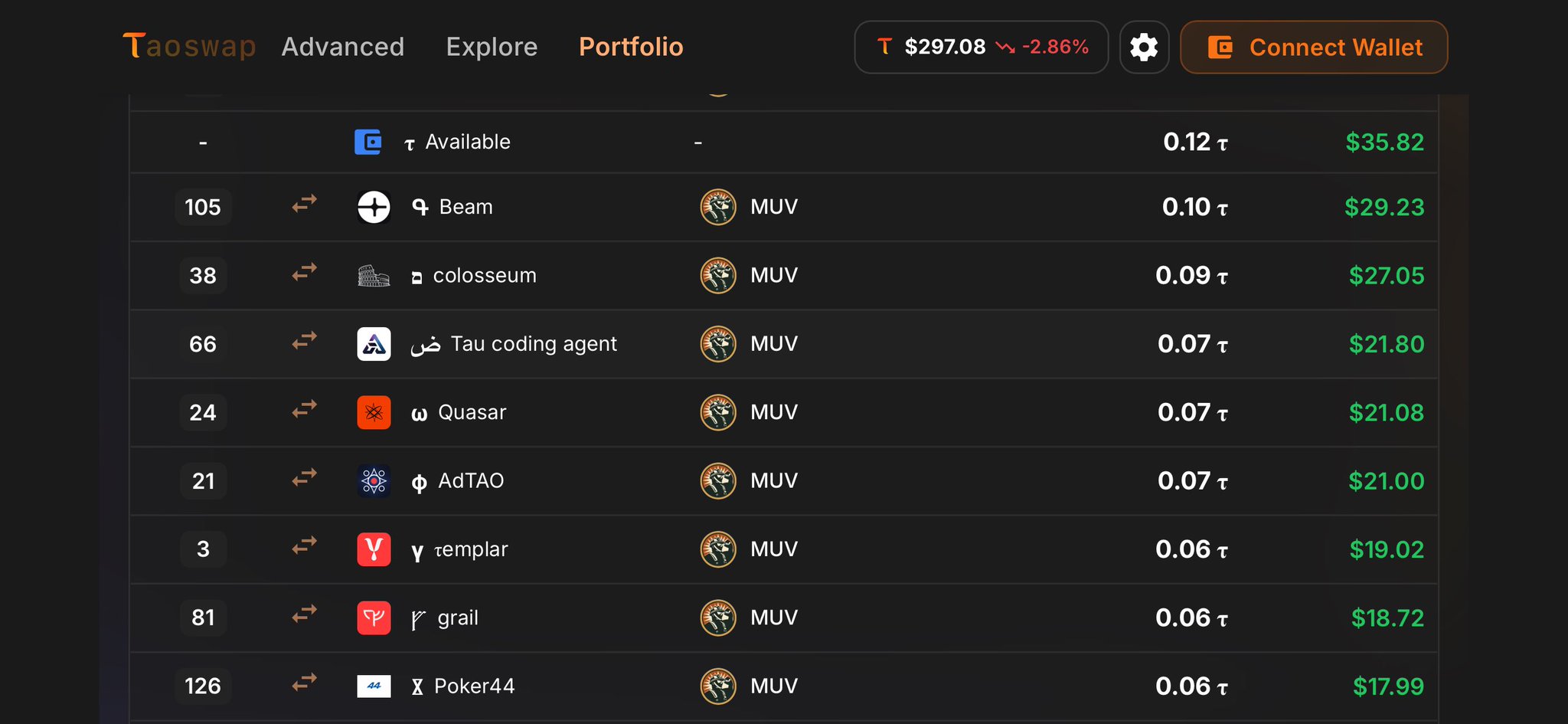
Task: Click the blue Available wallet icon
Action: pos(368,142)
